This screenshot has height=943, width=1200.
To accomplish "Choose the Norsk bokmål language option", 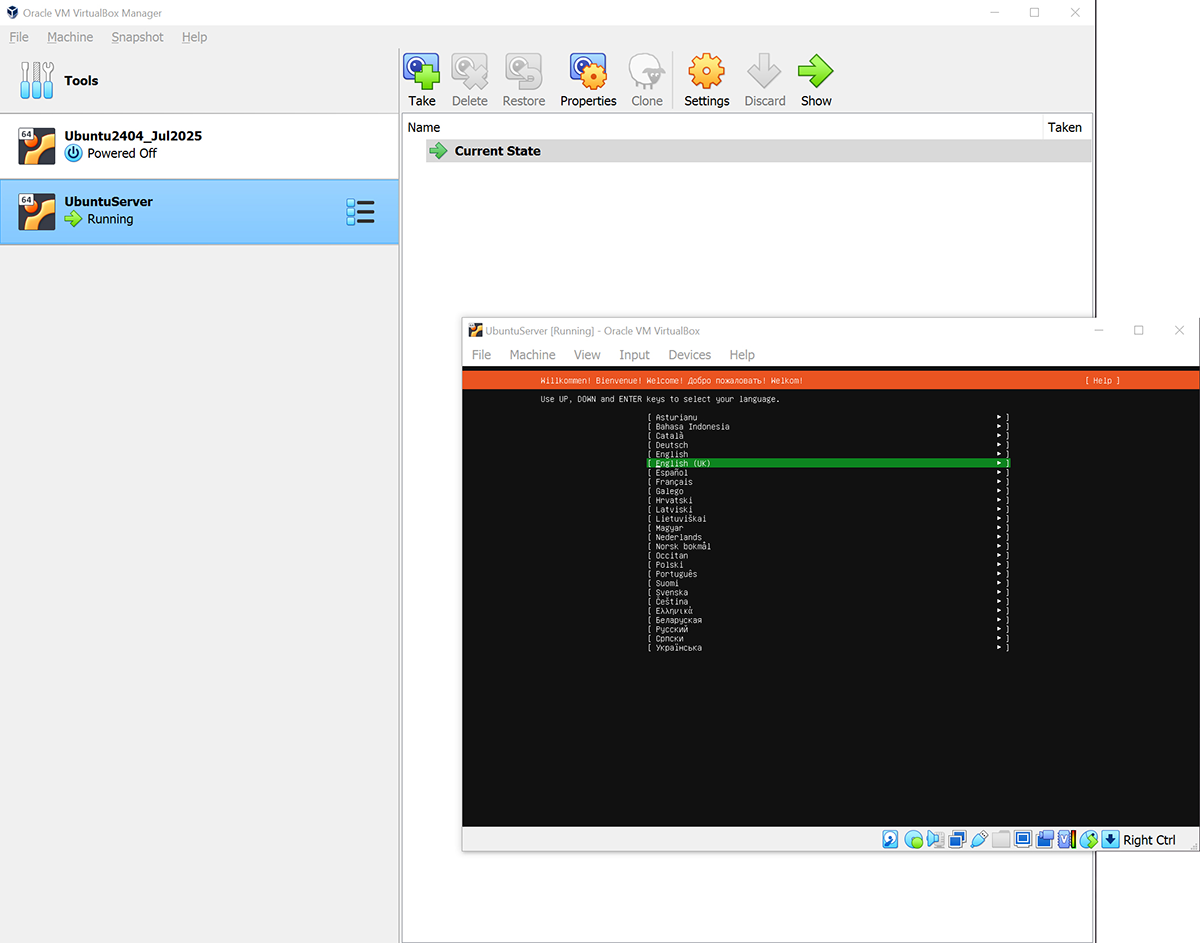I will (828, 547).
